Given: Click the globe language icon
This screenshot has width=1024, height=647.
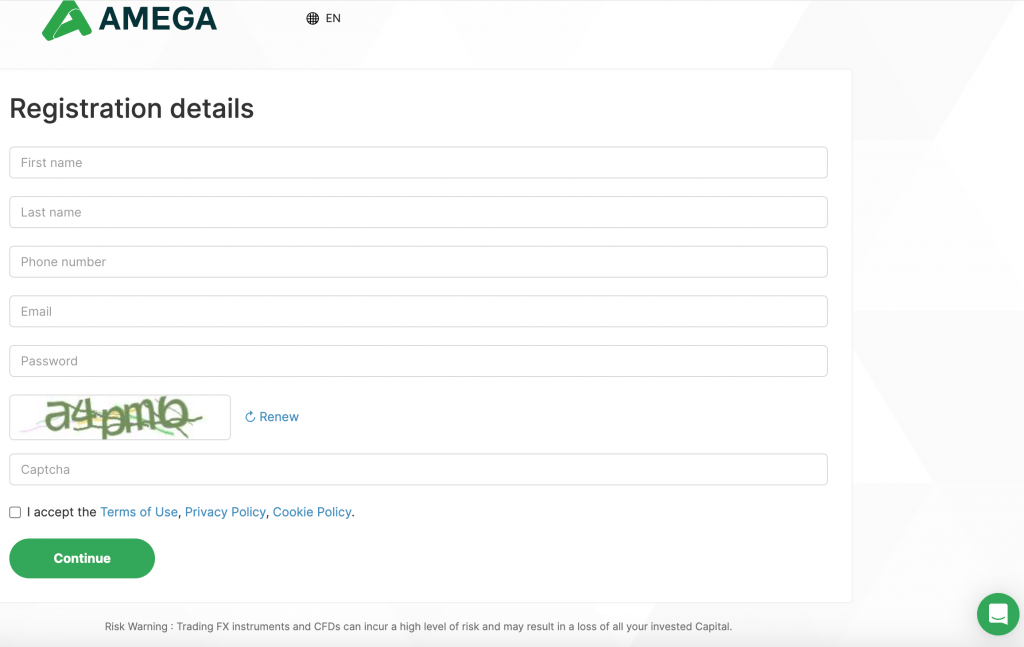Looking at the screenshot, I should 310,18.
